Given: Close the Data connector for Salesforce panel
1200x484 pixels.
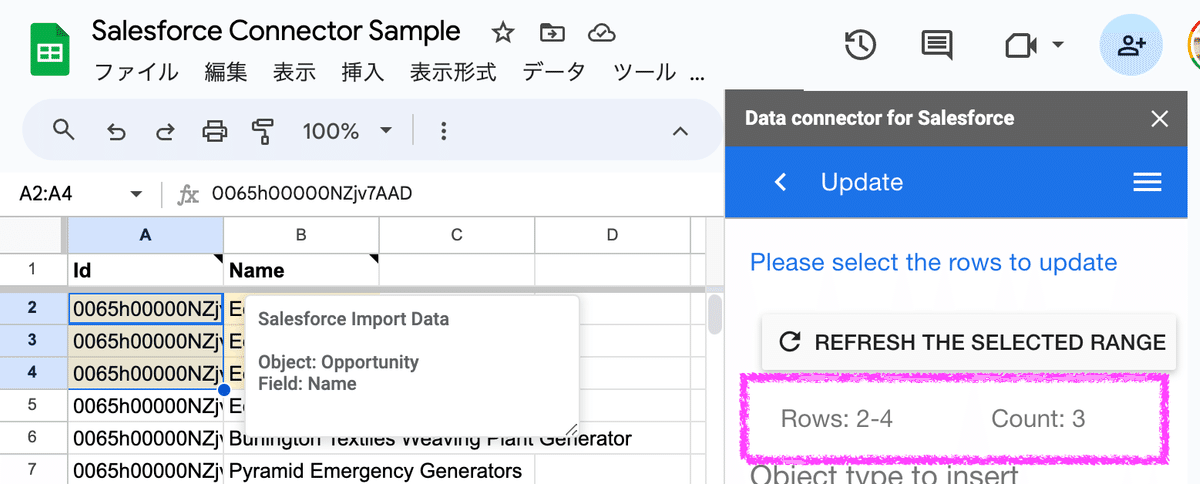Looking at the screenshot, I should point(1160,119).
